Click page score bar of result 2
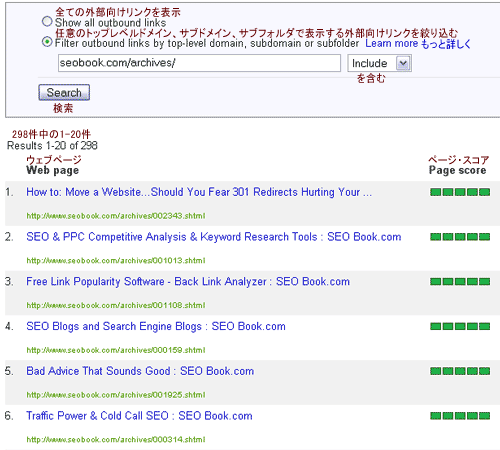This screenshot has width=500, height=450. click(460, 237)
